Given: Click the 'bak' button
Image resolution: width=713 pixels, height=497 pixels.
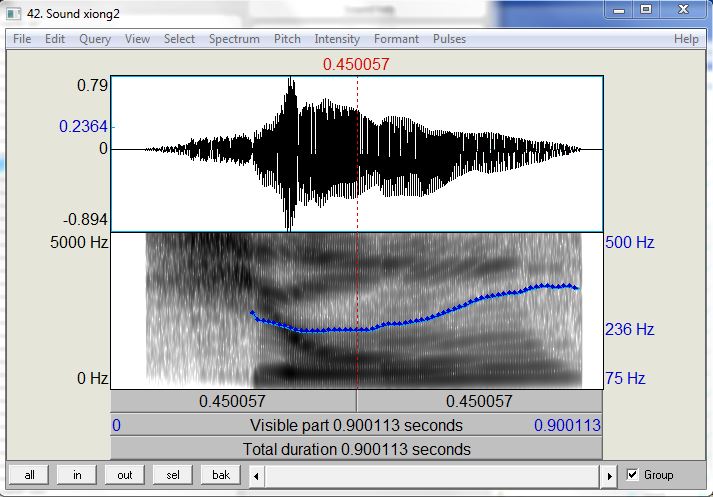Looking at the screenshot, I should coord(221,475).
